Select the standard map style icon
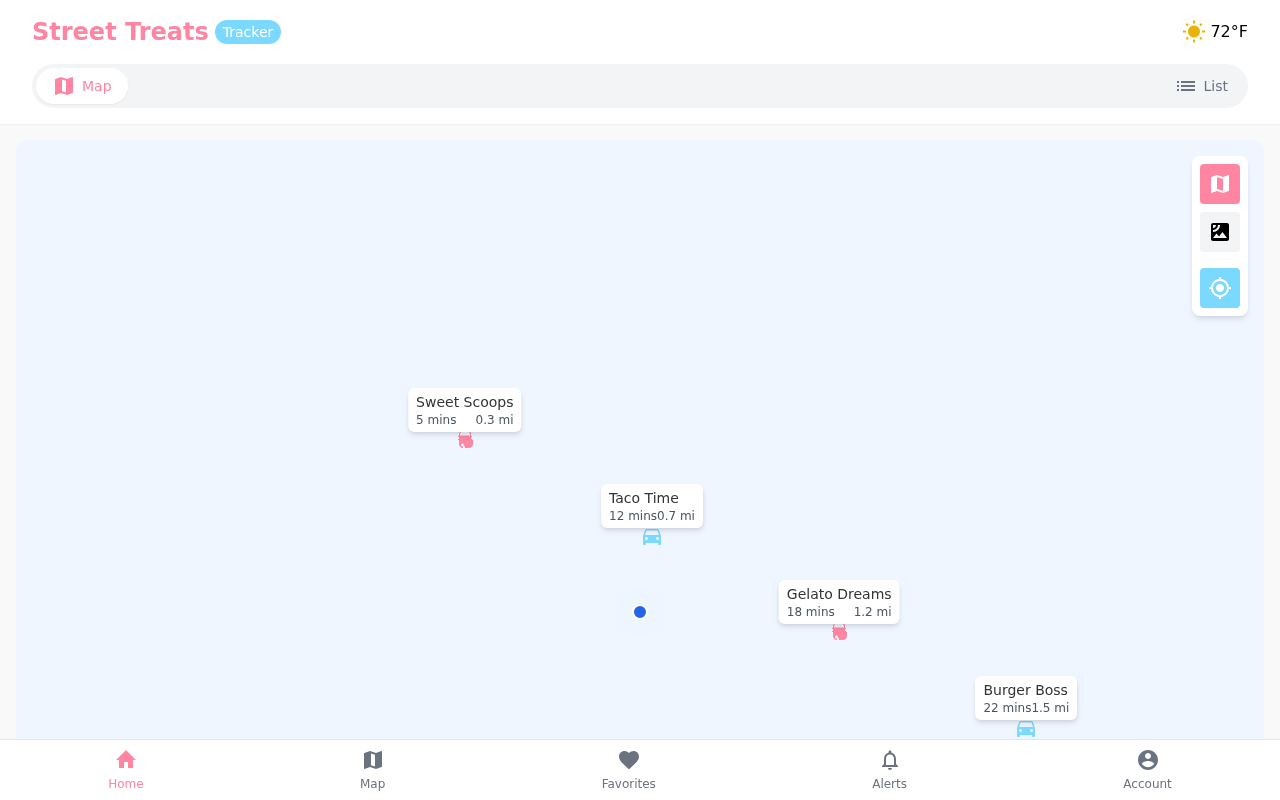This screenshot has width=1280, height=800. point(1219,184)
